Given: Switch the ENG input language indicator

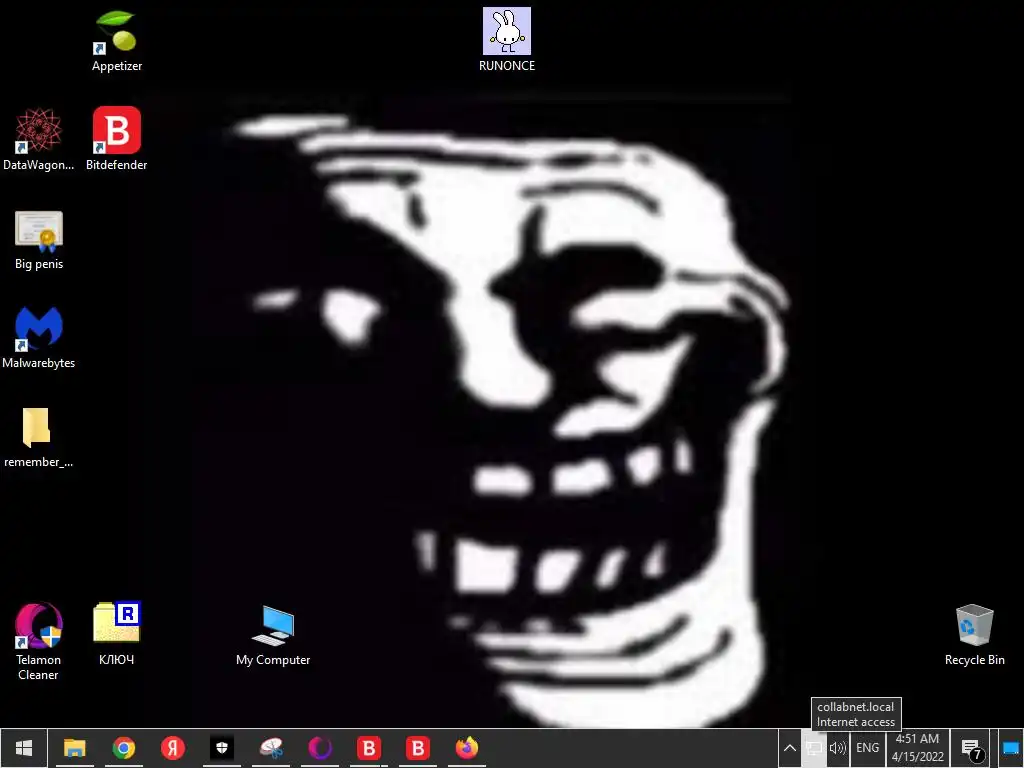Looking at the screenshot, I should click(x=867, y=748).
